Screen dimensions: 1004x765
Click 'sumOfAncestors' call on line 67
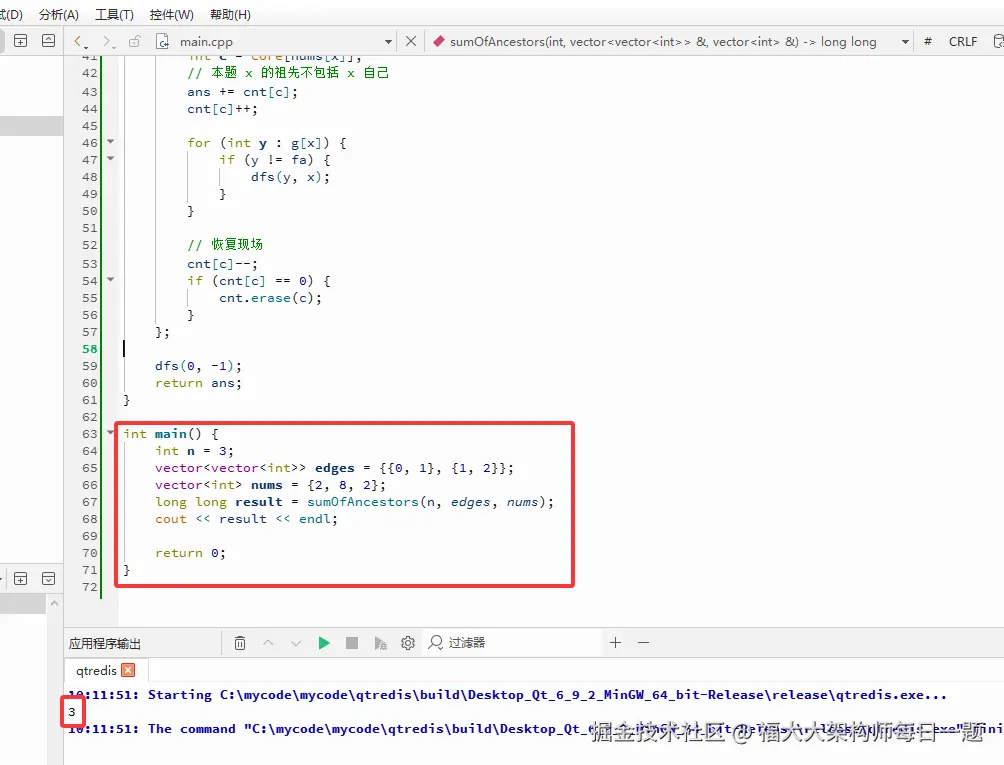pos(362,502)
